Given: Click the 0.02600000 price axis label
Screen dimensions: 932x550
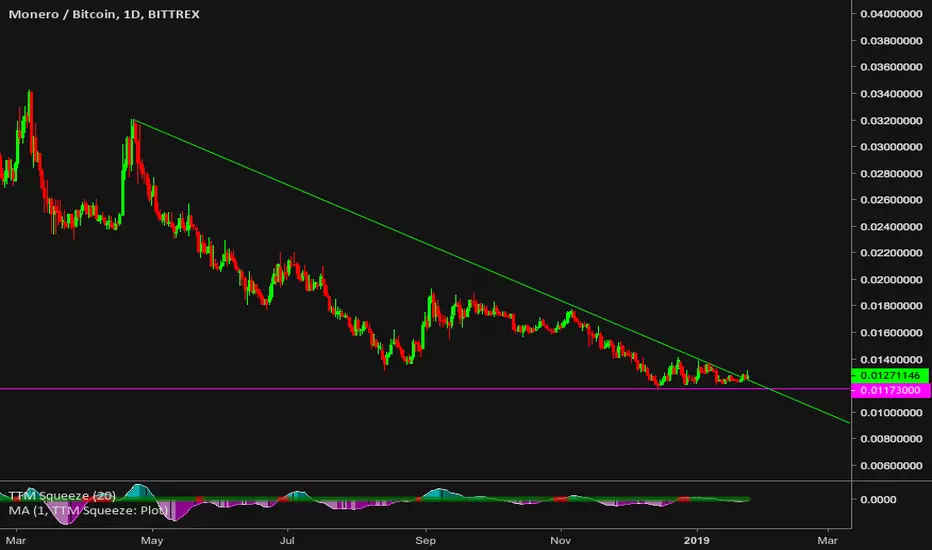Looking at the screenshot, I should [891, 200].
